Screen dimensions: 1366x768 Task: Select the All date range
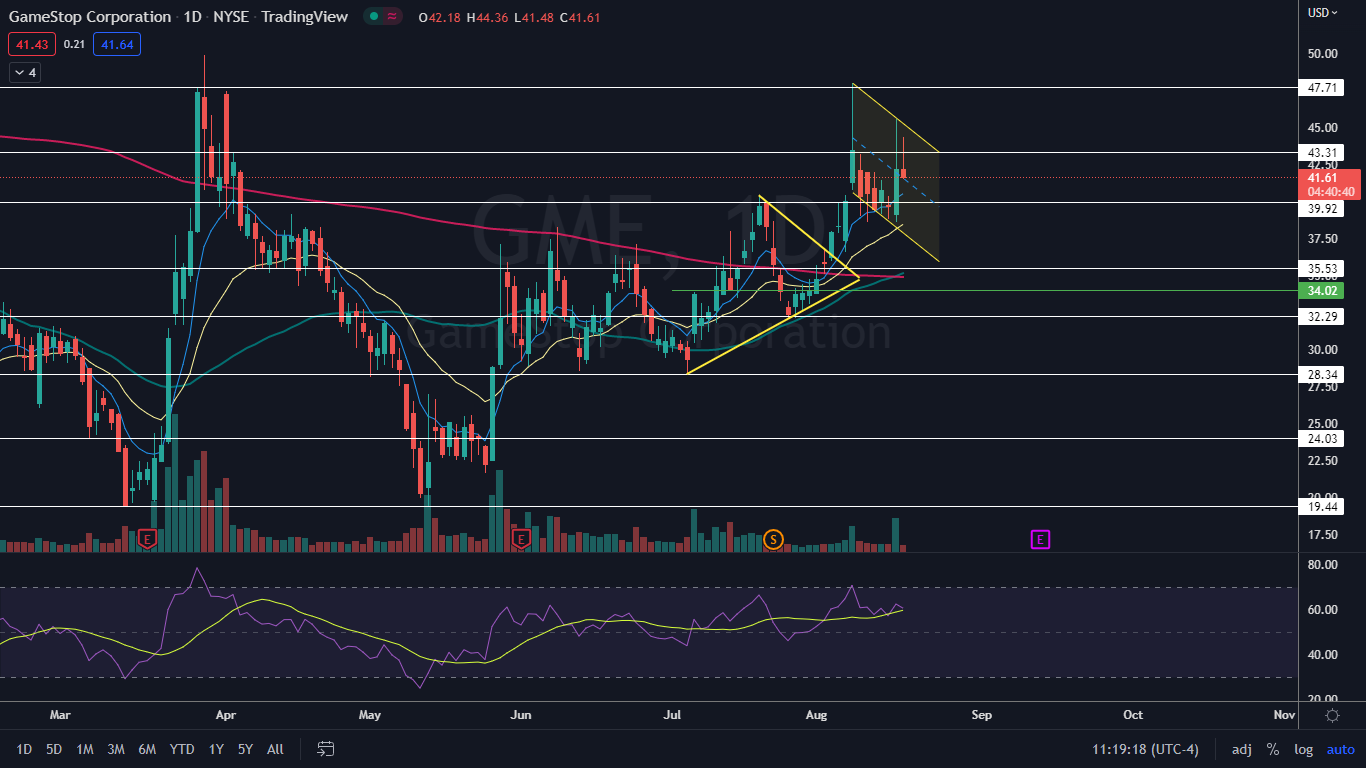[x=276, y=749]
